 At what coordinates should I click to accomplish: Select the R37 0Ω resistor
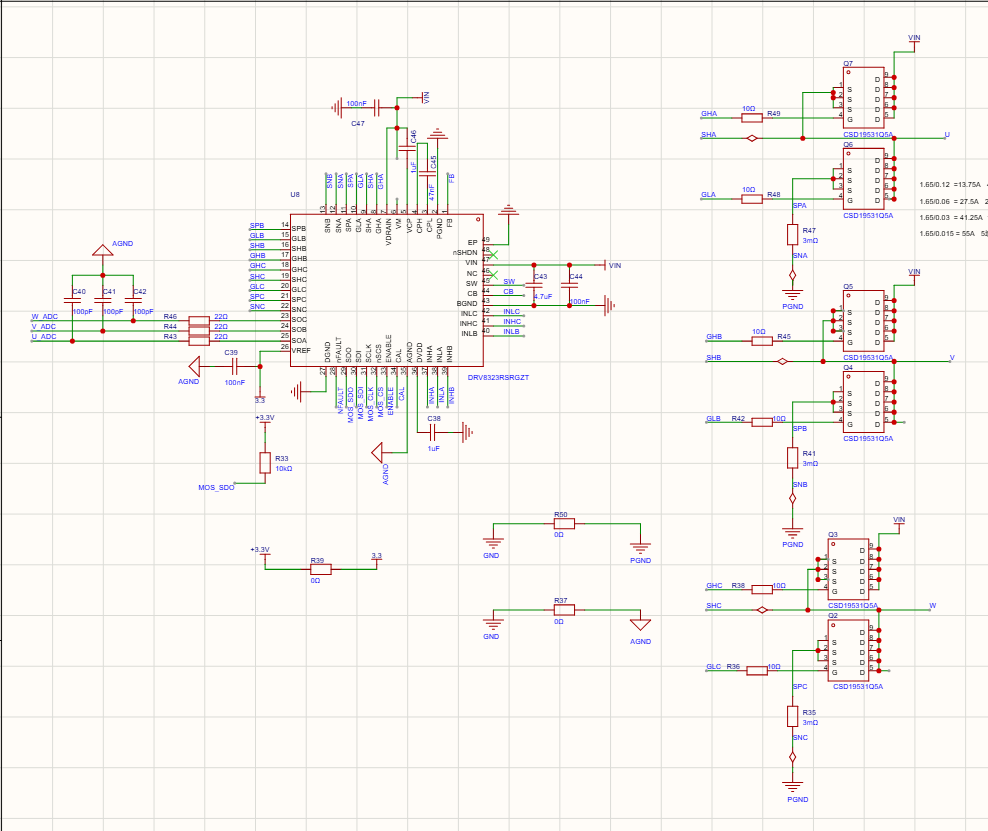point(564,610)
